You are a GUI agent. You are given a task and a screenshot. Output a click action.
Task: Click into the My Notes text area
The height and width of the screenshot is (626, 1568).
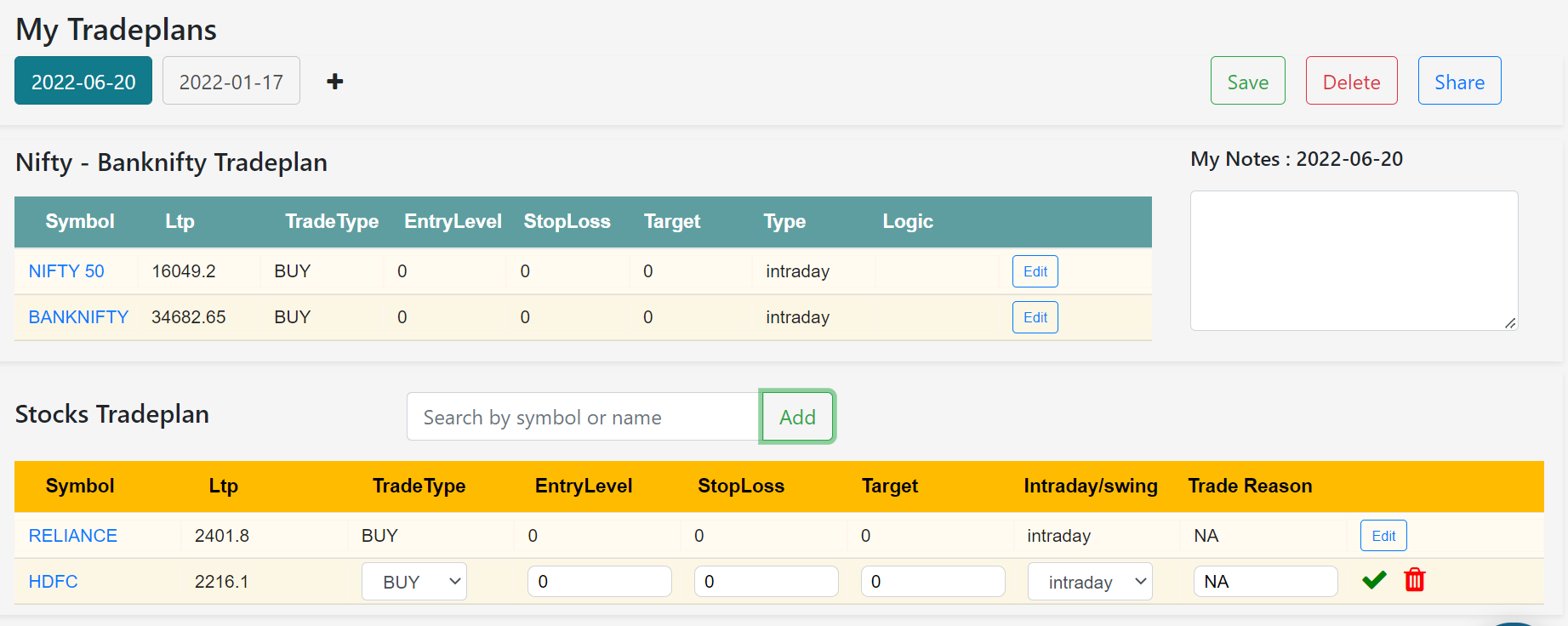(1354, 260)
